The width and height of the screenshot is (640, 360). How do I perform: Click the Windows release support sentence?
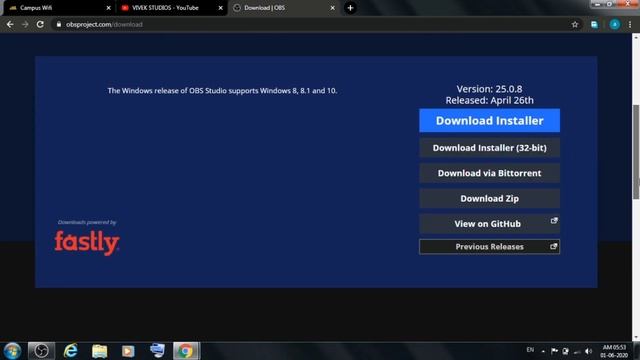pos(222,91)
